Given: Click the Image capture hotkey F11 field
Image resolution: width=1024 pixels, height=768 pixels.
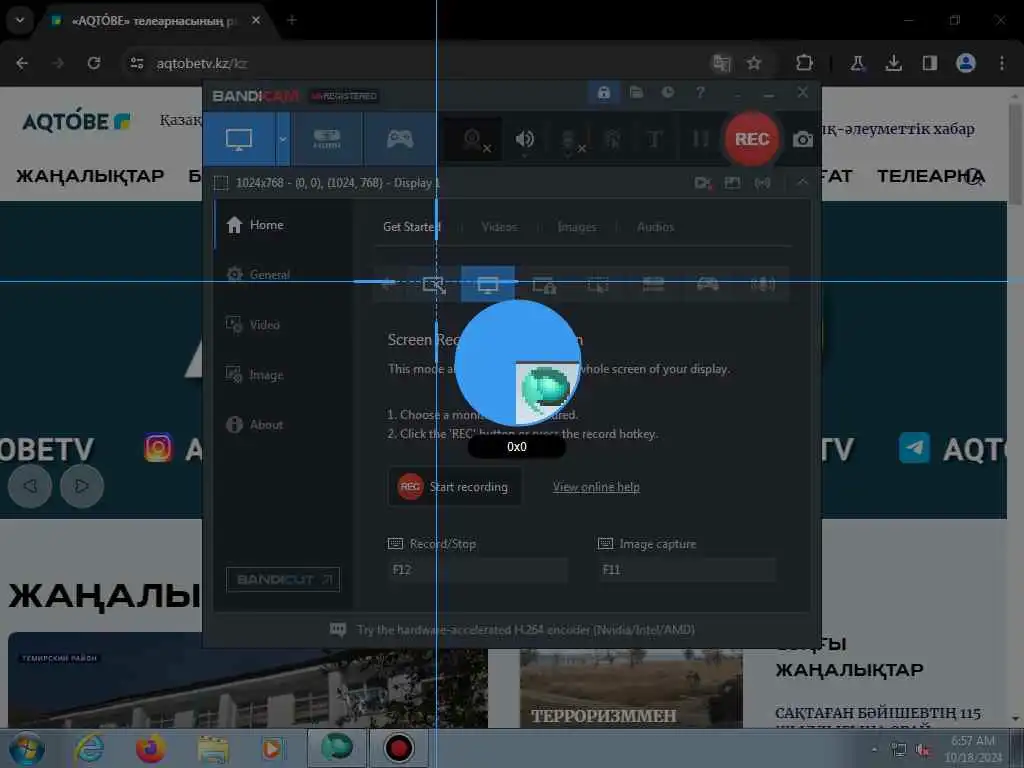Looking at the screenshot, I should (687, 570).
